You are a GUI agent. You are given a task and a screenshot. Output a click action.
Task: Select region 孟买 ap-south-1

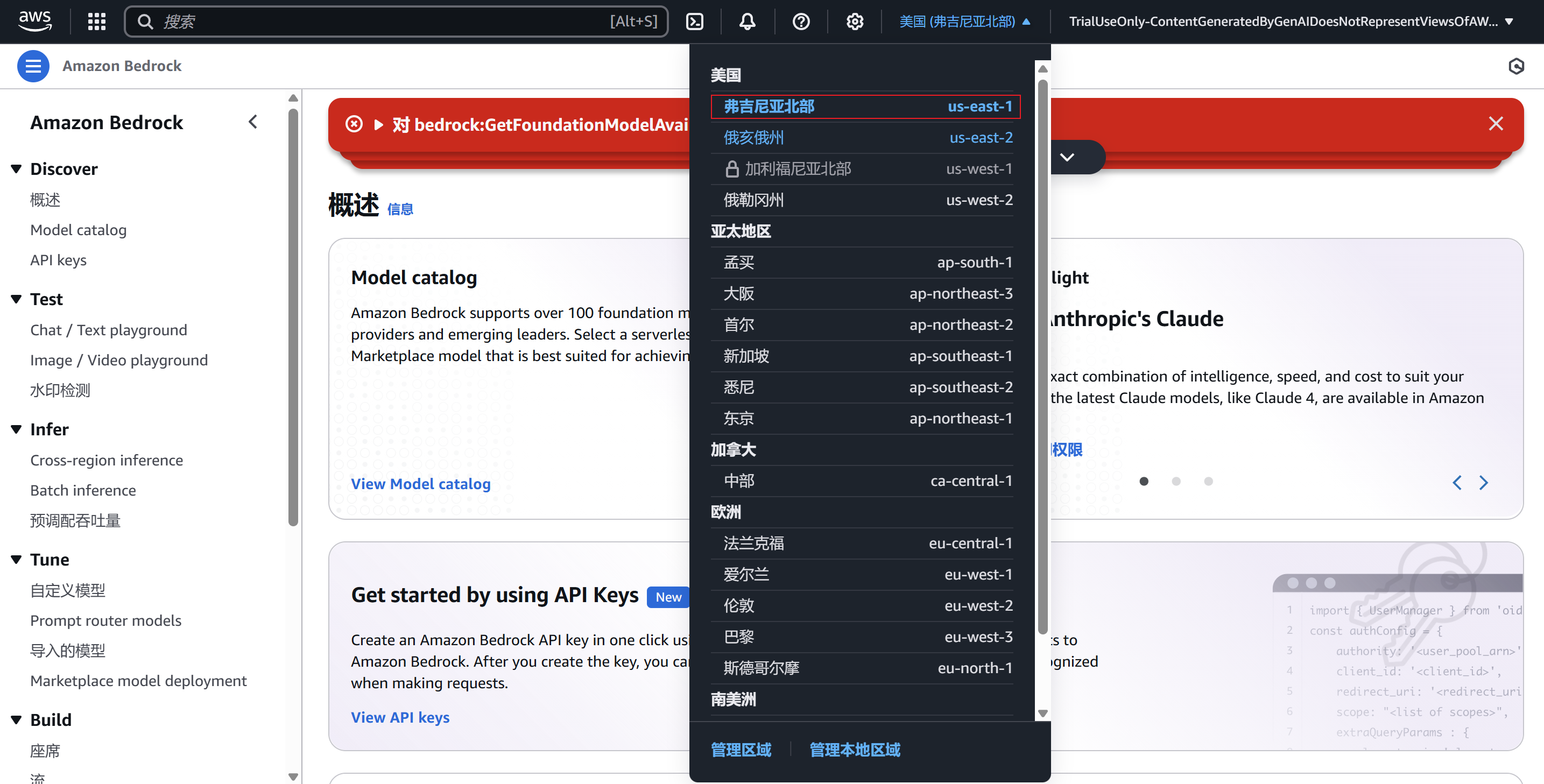[x=862, y=263]
